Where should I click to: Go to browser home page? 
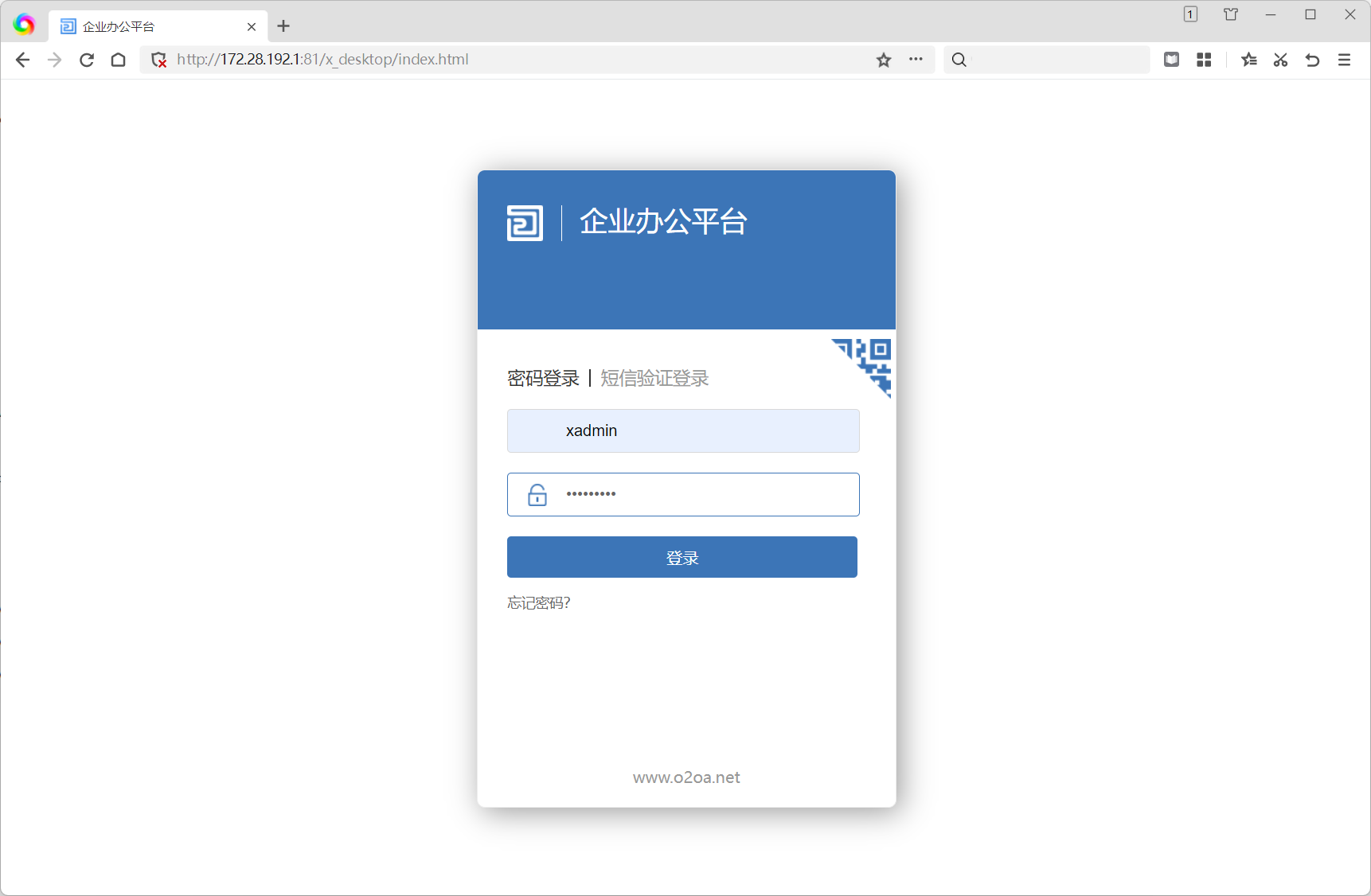pos(119,60)
